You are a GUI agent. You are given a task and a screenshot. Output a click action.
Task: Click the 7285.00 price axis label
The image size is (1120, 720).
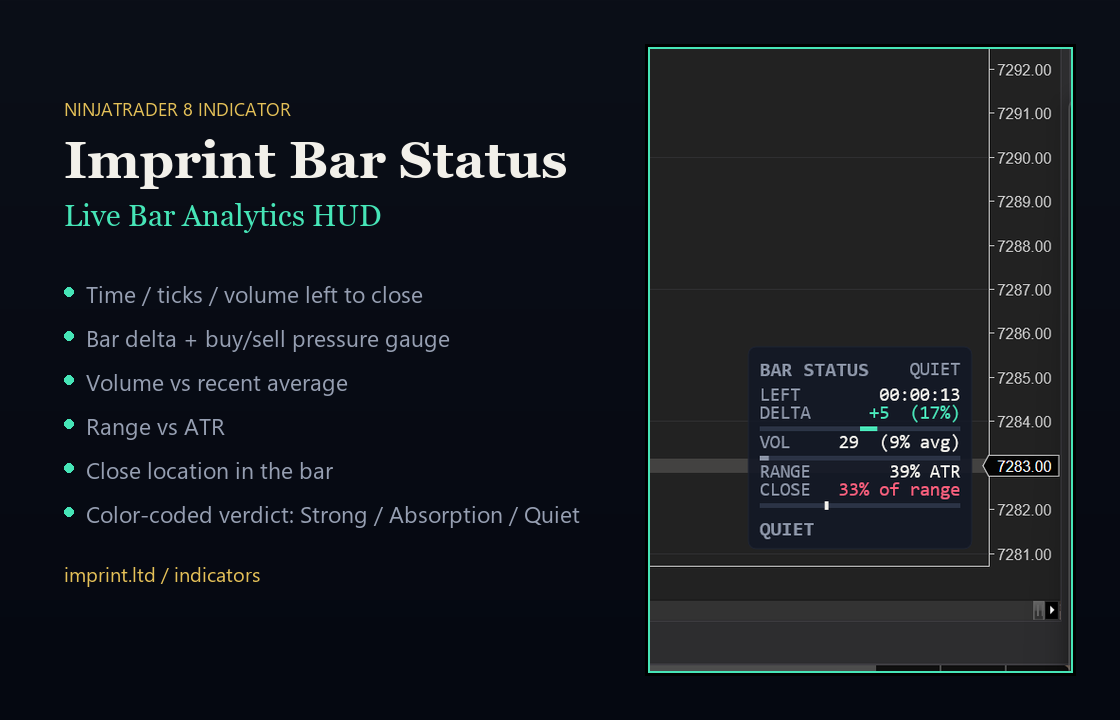pos(1024,378)
